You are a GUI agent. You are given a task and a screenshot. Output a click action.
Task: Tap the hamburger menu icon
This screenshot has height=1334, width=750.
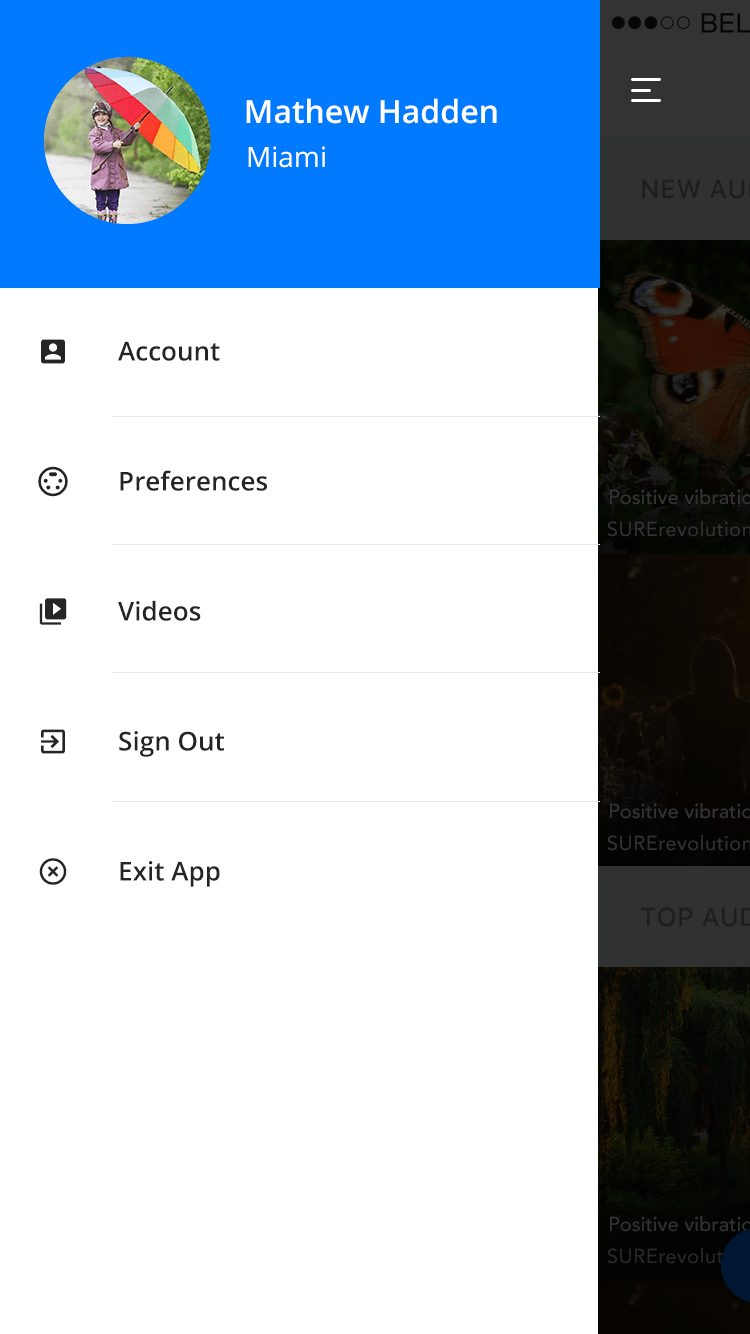tap(646, 90)
